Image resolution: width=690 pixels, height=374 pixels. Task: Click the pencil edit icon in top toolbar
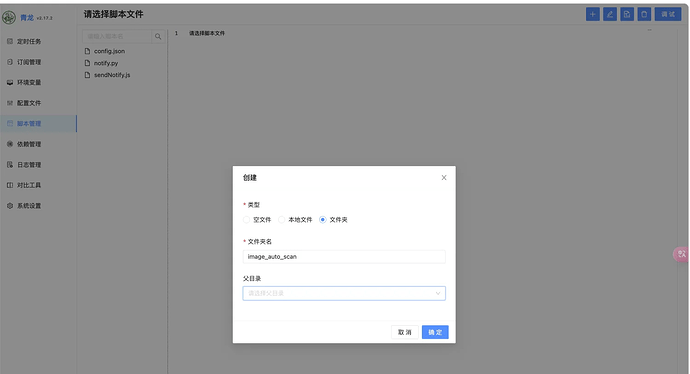pos(609,15)
